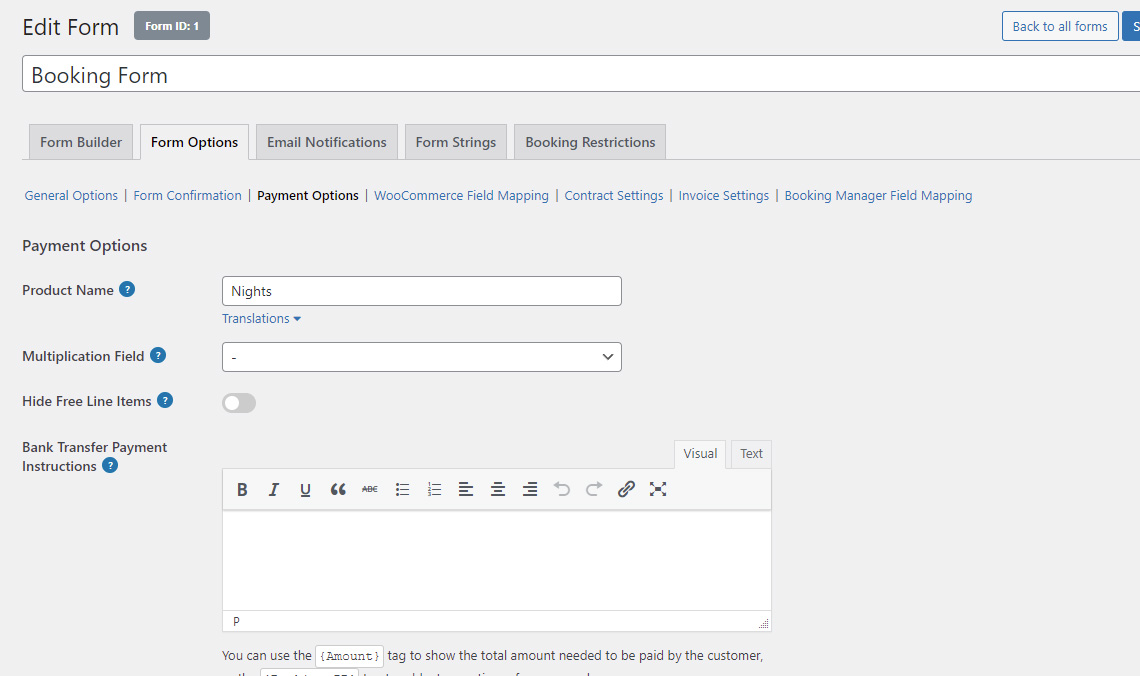Go to General Options section

point(71,196)
